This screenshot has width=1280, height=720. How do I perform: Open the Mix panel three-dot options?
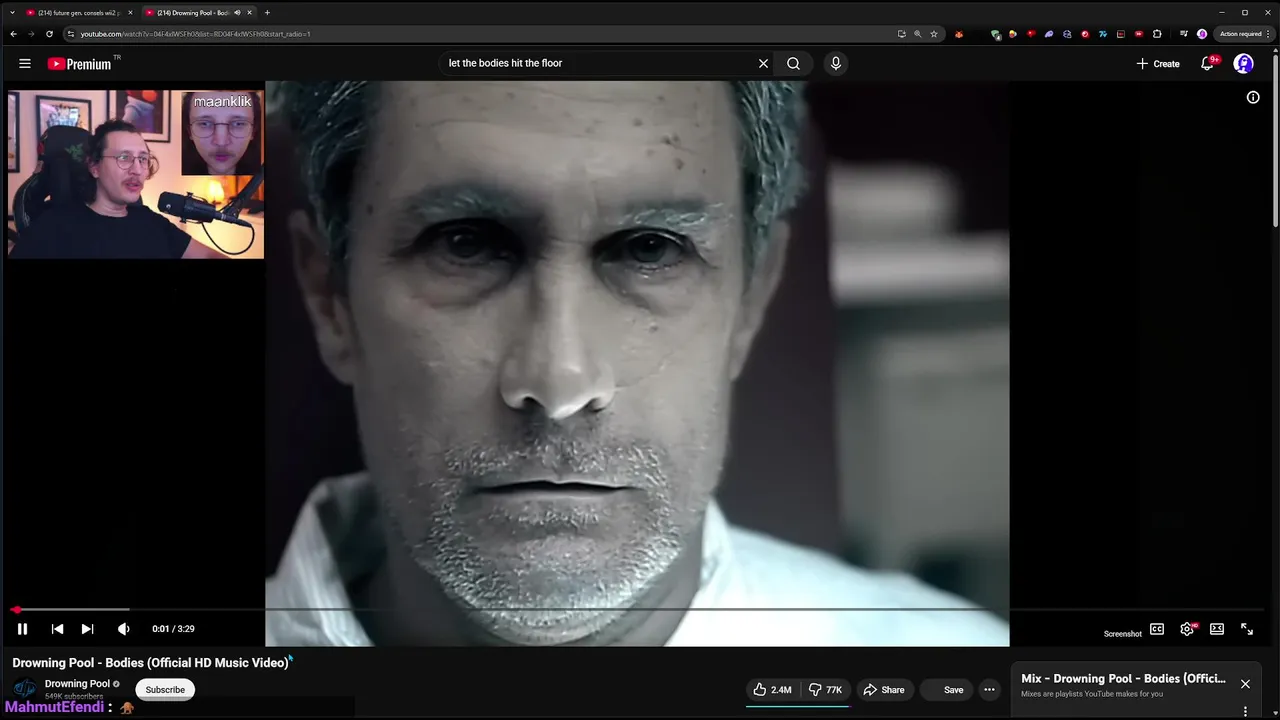(x=1245, y=711)
